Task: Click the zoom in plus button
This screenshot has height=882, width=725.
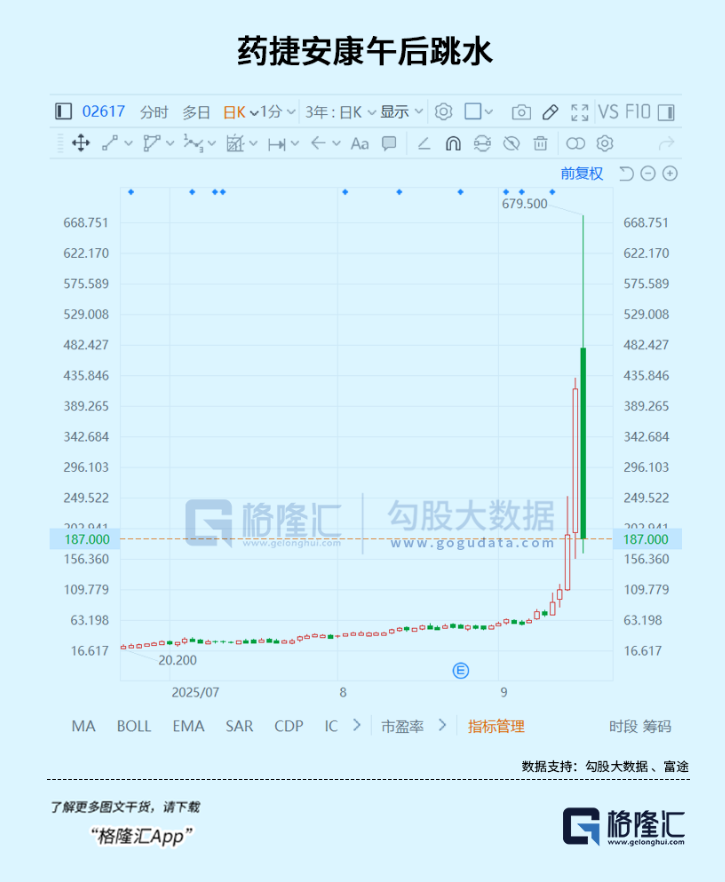Action: [x=670, y=173]
